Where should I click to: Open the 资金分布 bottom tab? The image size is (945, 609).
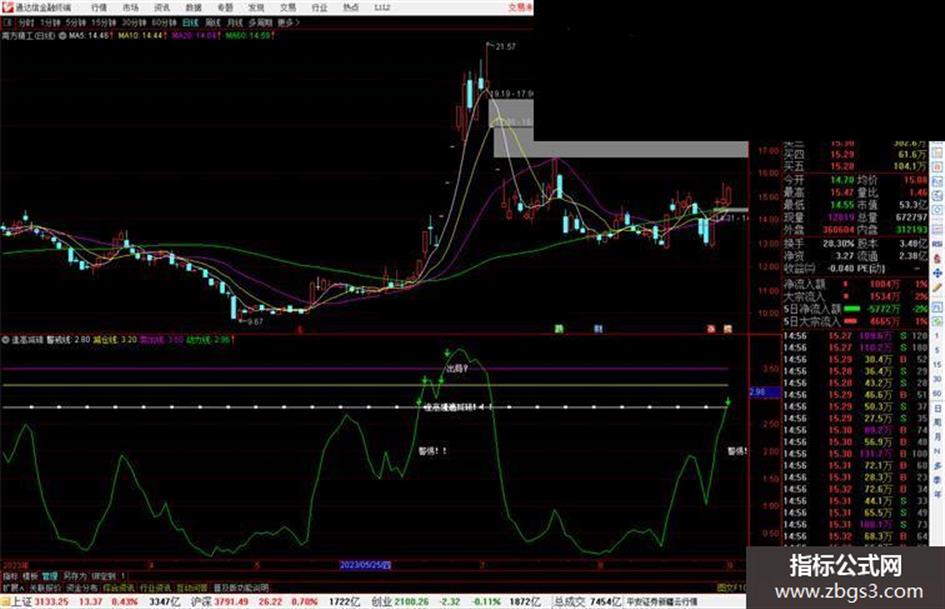click(x=81, y=587)
